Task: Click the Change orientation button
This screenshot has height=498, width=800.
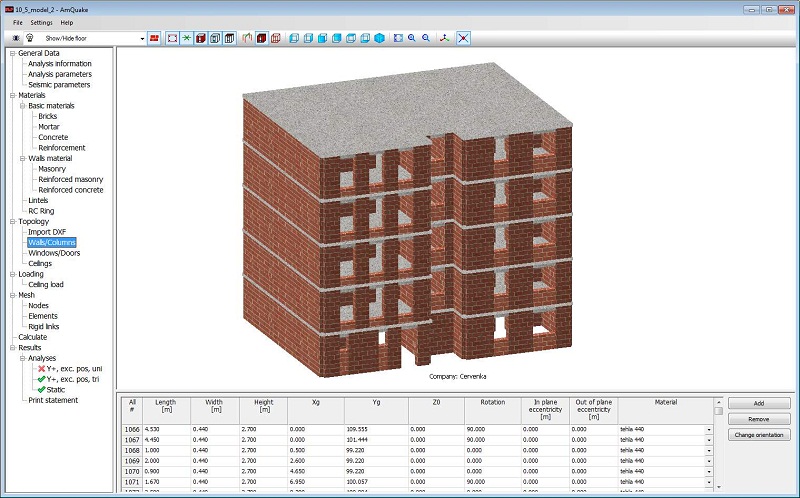Action: [x=761, y=435]
